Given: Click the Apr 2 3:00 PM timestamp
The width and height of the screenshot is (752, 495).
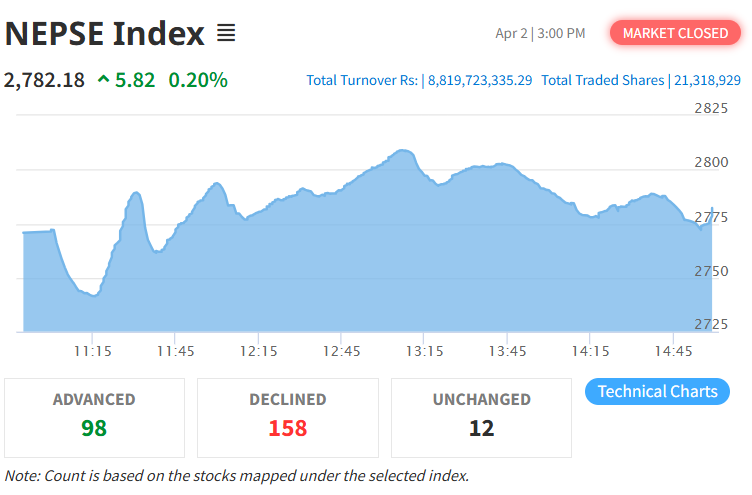Looking at the screenshot, I should [540, 34].
